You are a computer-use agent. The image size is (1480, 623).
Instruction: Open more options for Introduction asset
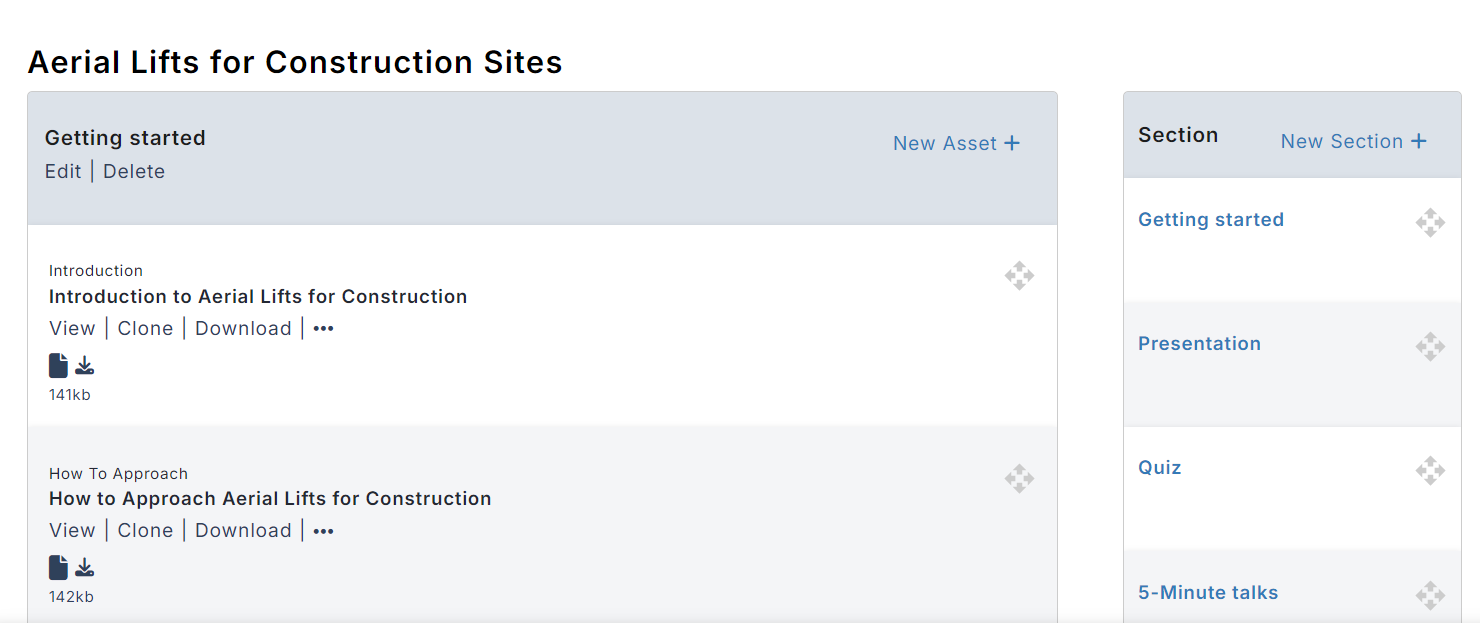[323, 329]
